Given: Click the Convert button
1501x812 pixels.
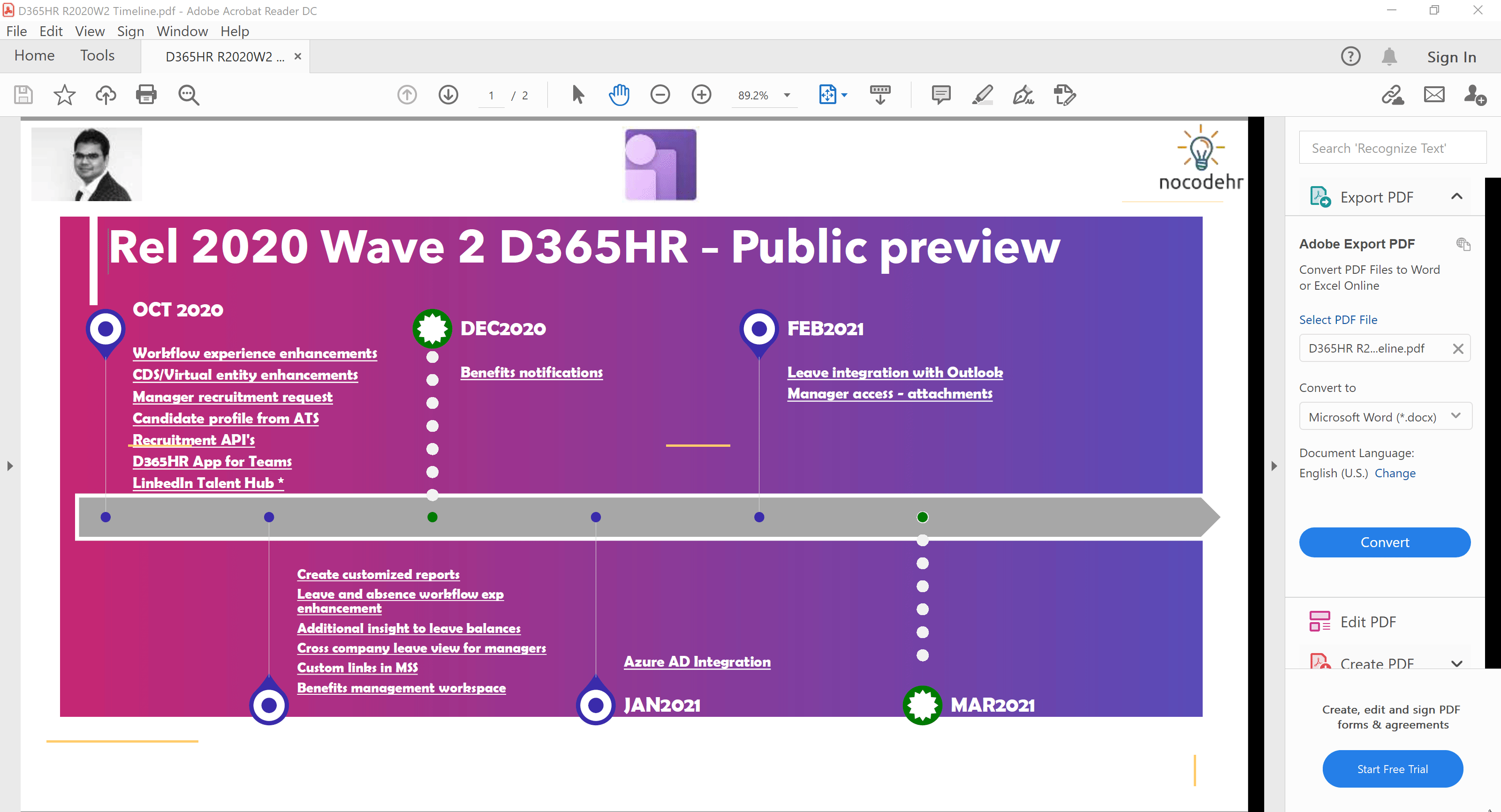Looking at the screenshot, I should (1385, 542).
